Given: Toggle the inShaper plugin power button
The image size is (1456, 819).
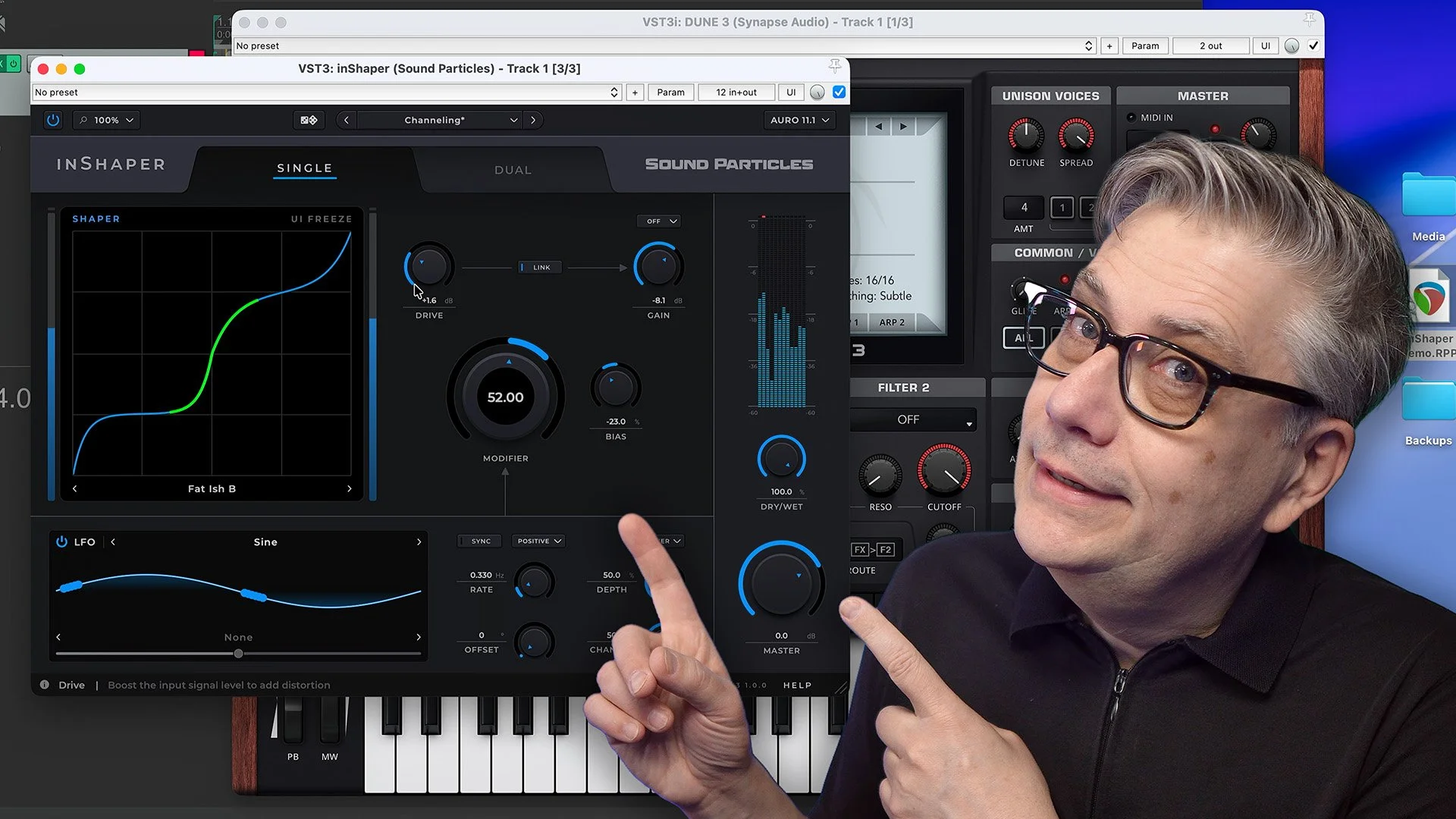Looking at the screenshot, I should tap(52, 120).
